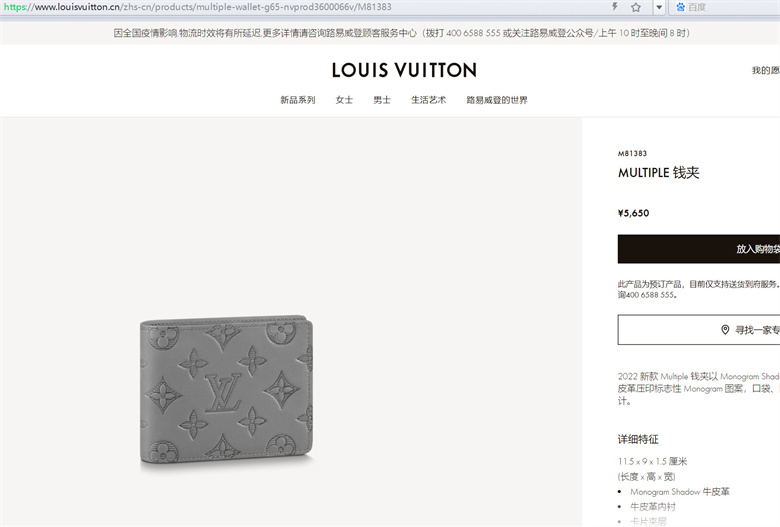Viewport: 780px width, 527px height.
Task: Click the Baidu paw search icon
Action: tap(680, 7)
